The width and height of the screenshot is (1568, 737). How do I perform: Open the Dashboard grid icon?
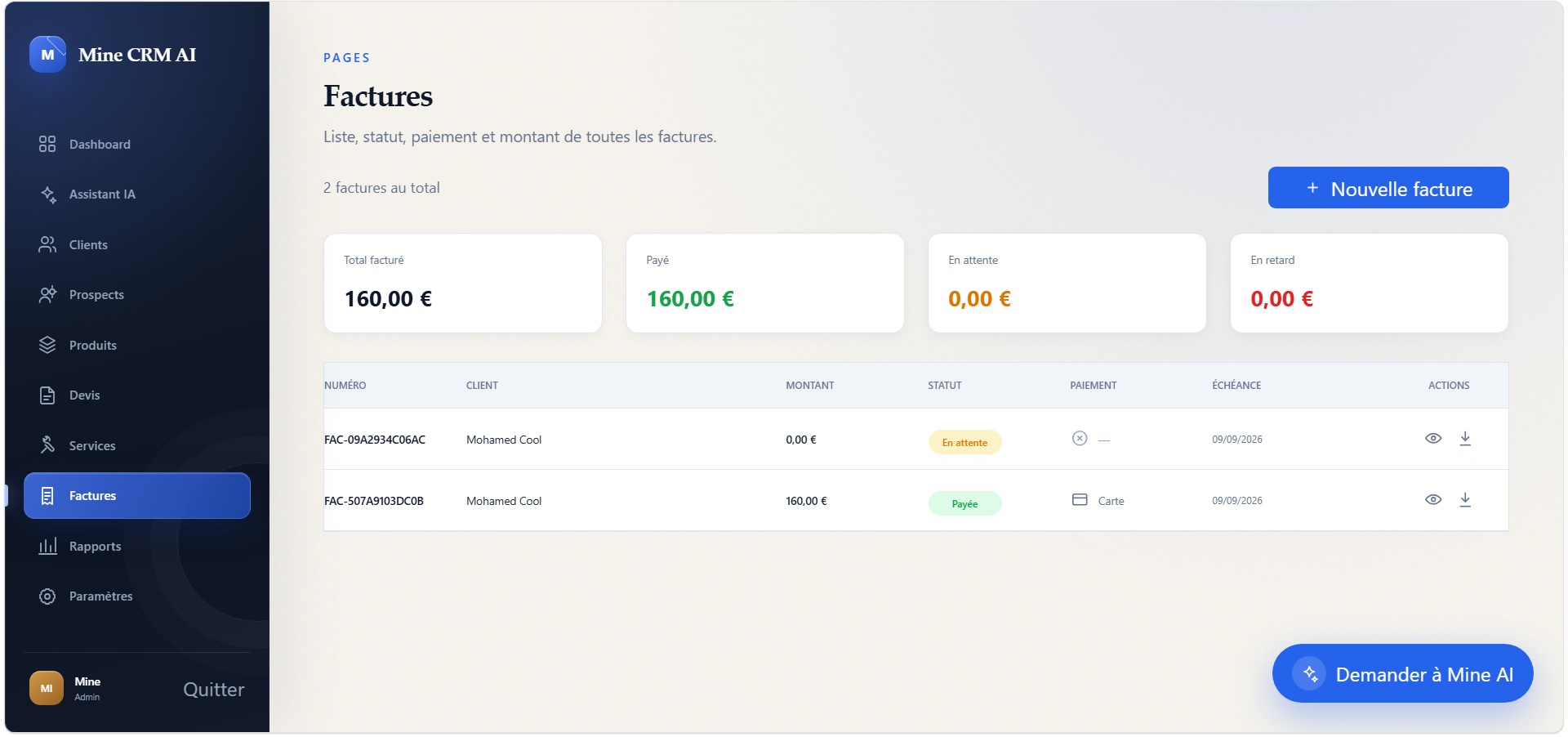pyautogui.click(x=47, y=144)
